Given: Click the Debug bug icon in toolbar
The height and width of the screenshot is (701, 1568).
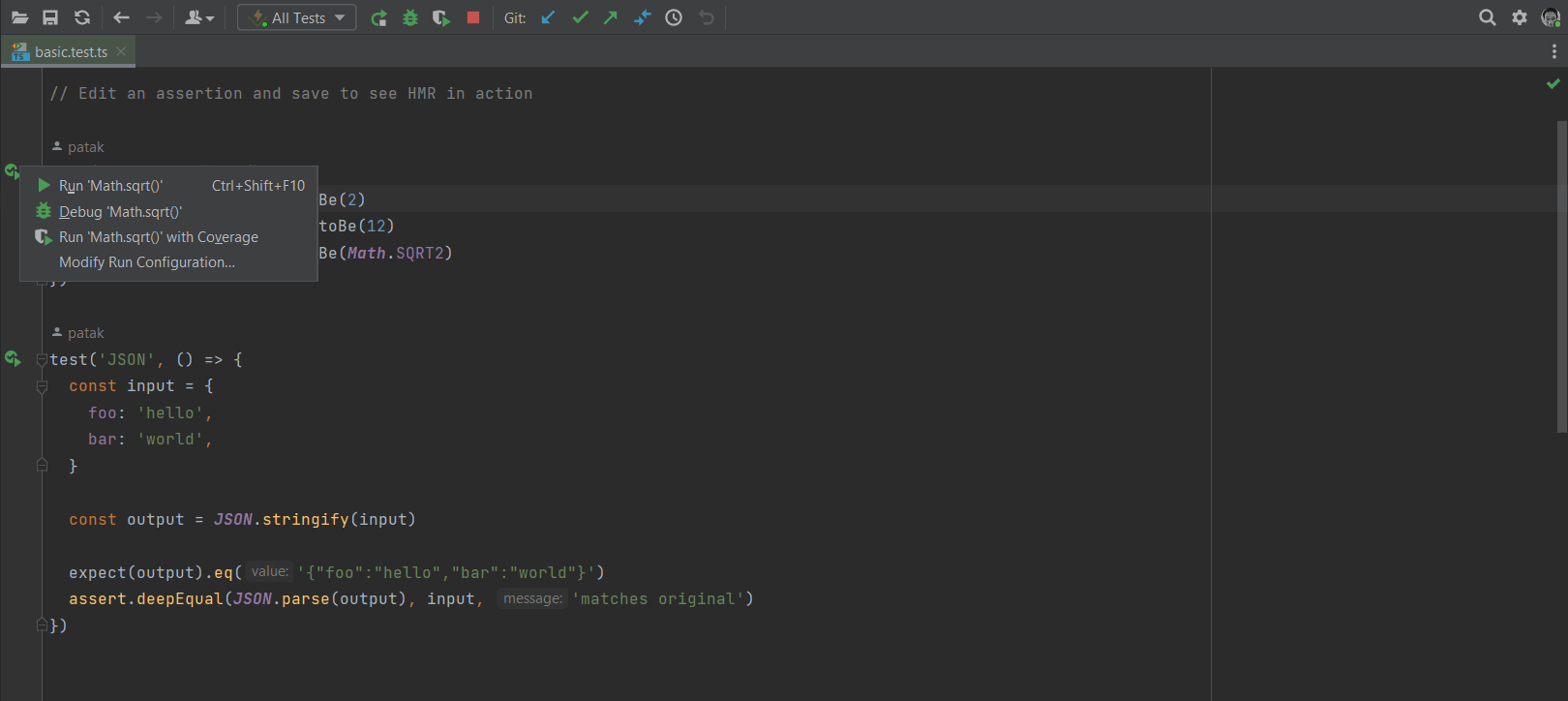Looking at the screenshot, I should click(x=410, y=17).
